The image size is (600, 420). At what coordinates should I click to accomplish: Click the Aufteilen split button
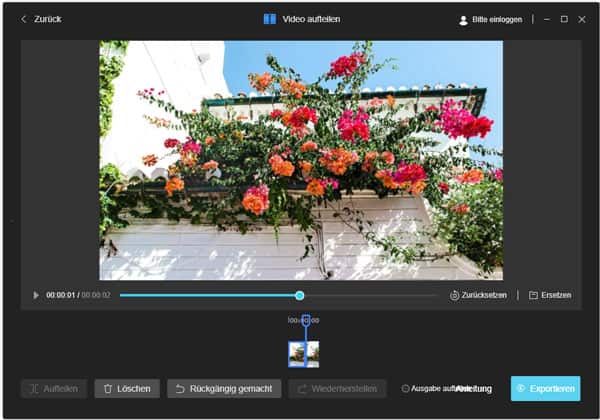[x=54, y=388]
